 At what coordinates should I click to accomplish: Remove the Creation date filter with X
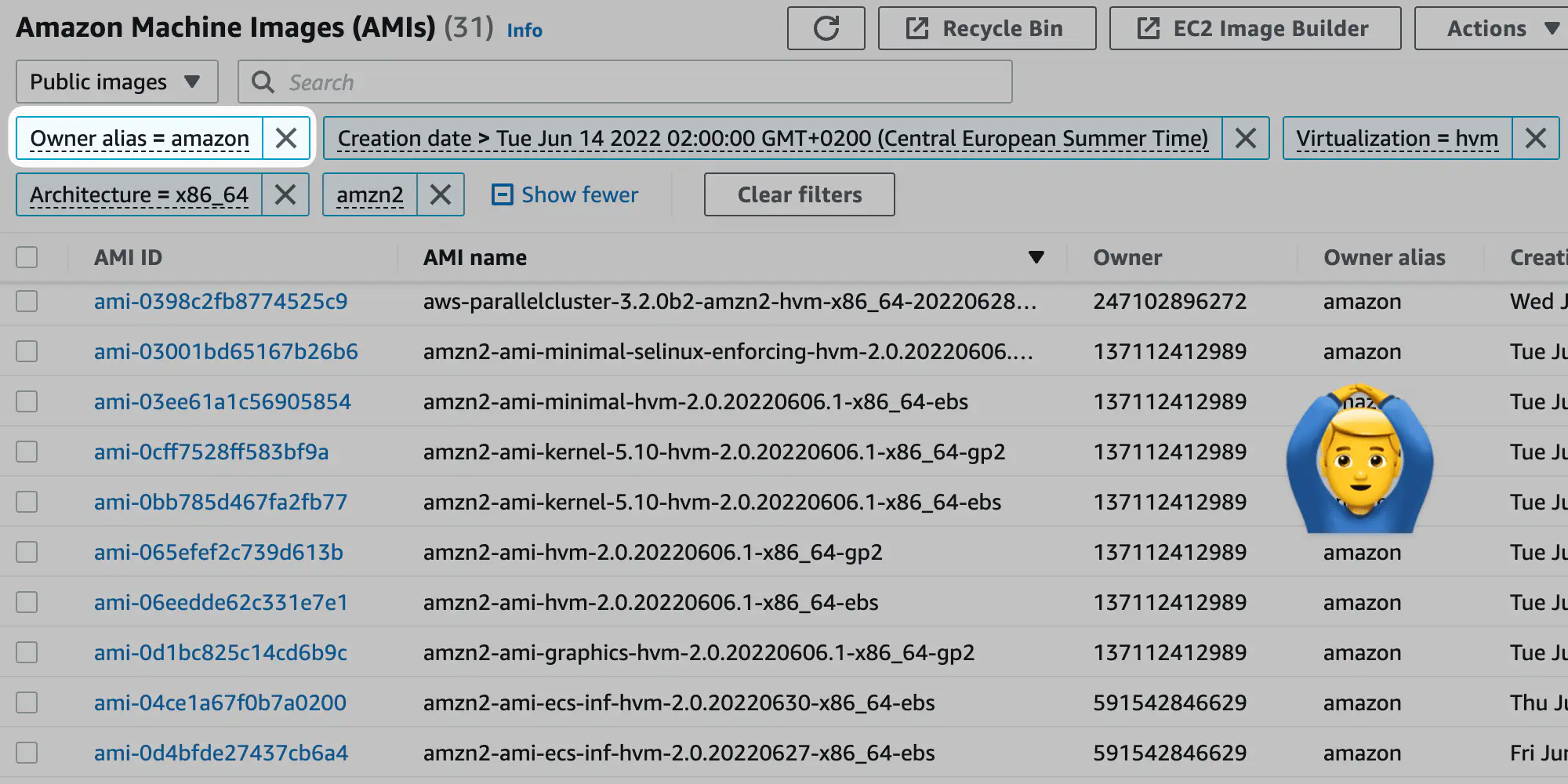click(x=1245, y=139)
